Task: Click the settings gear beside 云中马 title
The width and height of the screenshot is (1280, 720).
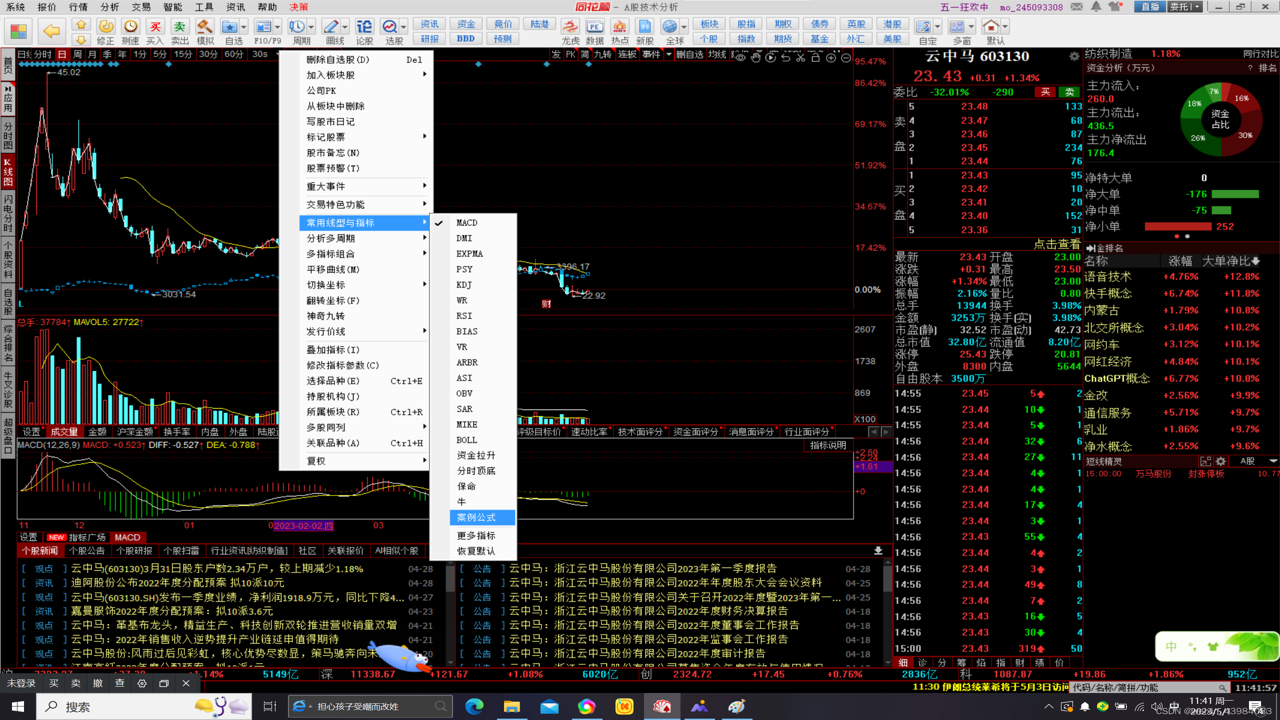Action: (1074, 57)
